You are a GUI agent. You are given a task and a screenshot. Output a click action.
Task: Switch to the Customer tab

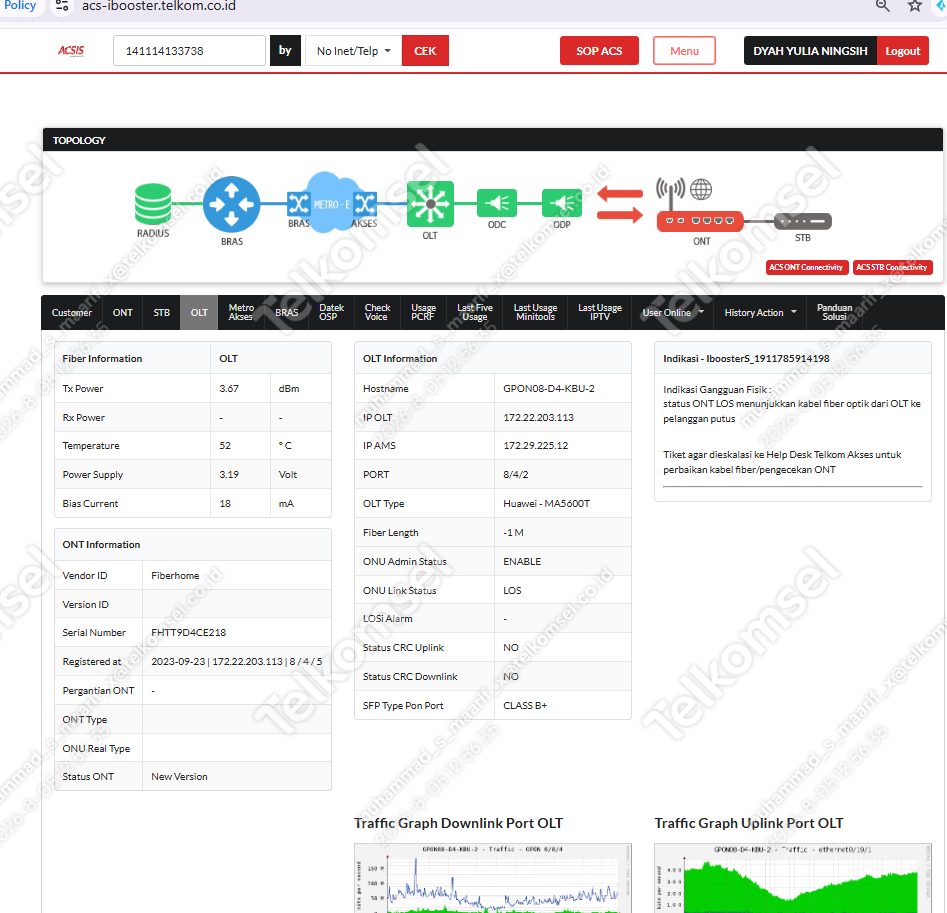tap(72, 313)
